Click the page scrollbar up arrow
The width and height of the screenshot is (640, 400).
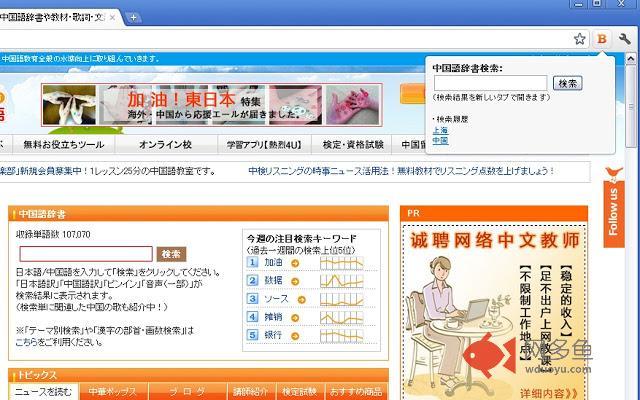coord(631,59)
